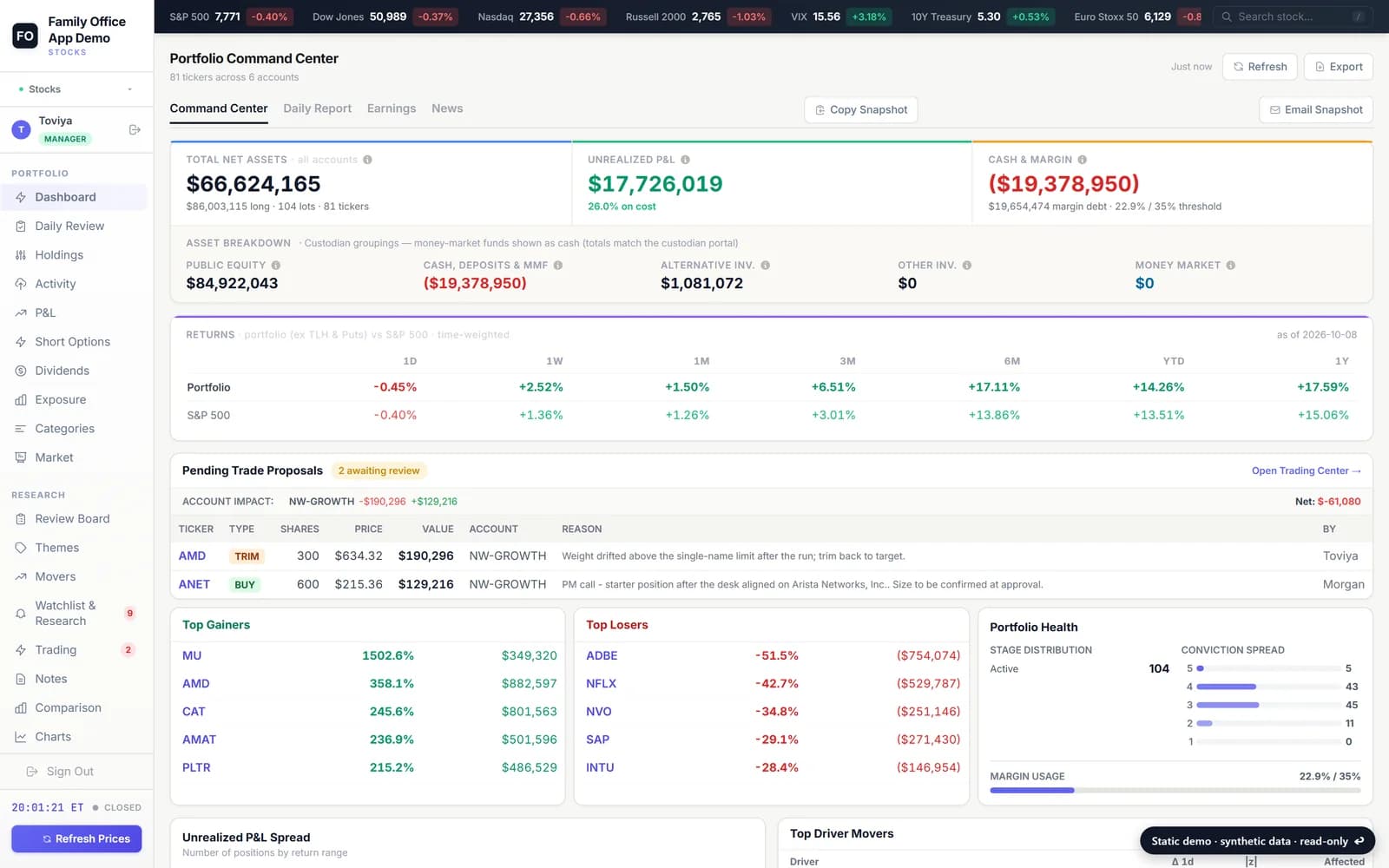Click the Categories list icon
Viewport: 1389px width, 868px height.
[21, 429]
